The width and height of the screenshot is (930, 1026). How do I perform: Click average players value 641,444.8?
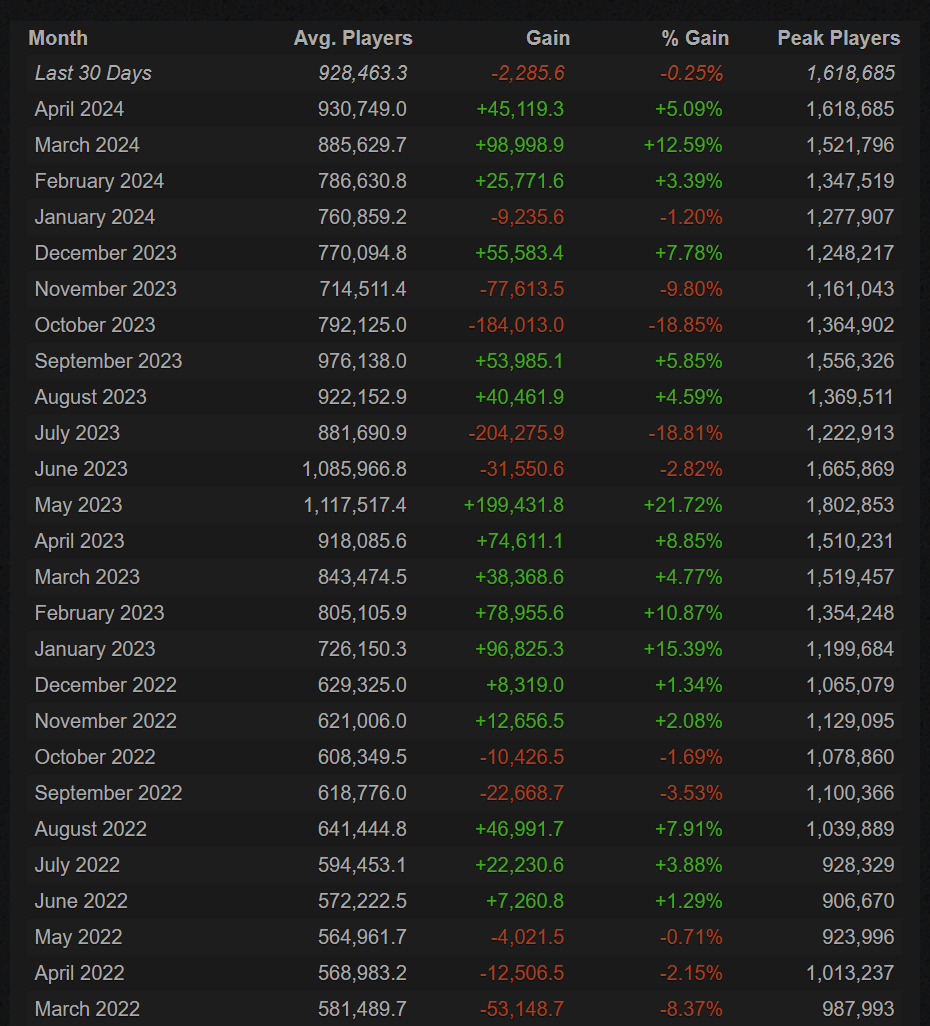coord(363,829)
